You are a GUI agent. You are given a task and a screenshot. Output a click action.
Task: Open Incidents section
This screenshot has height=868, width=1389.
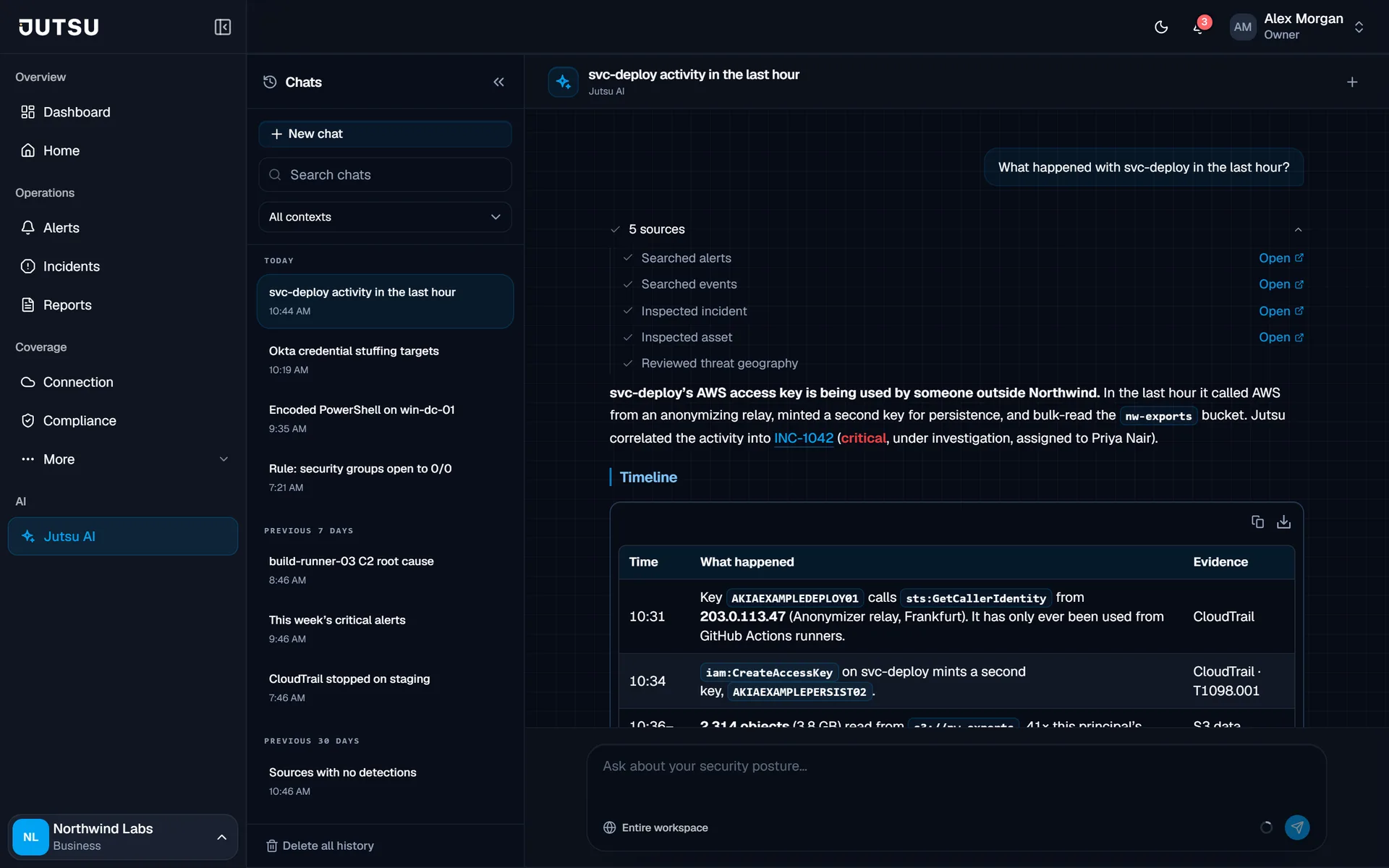[123, 266]
